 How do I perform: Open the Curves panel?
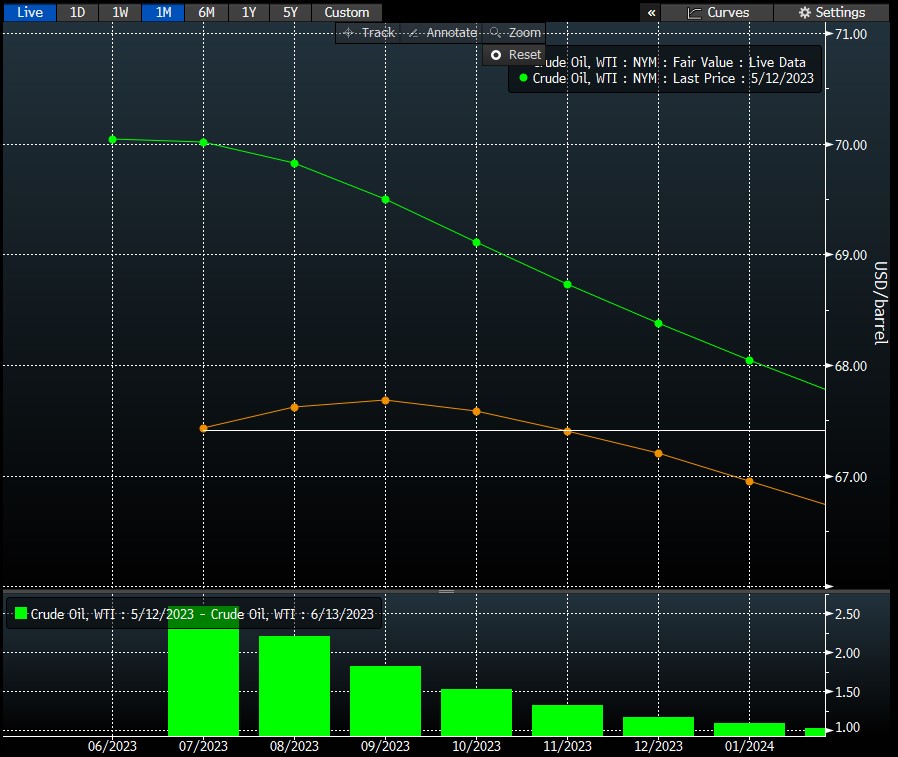(x=717, y=12)
